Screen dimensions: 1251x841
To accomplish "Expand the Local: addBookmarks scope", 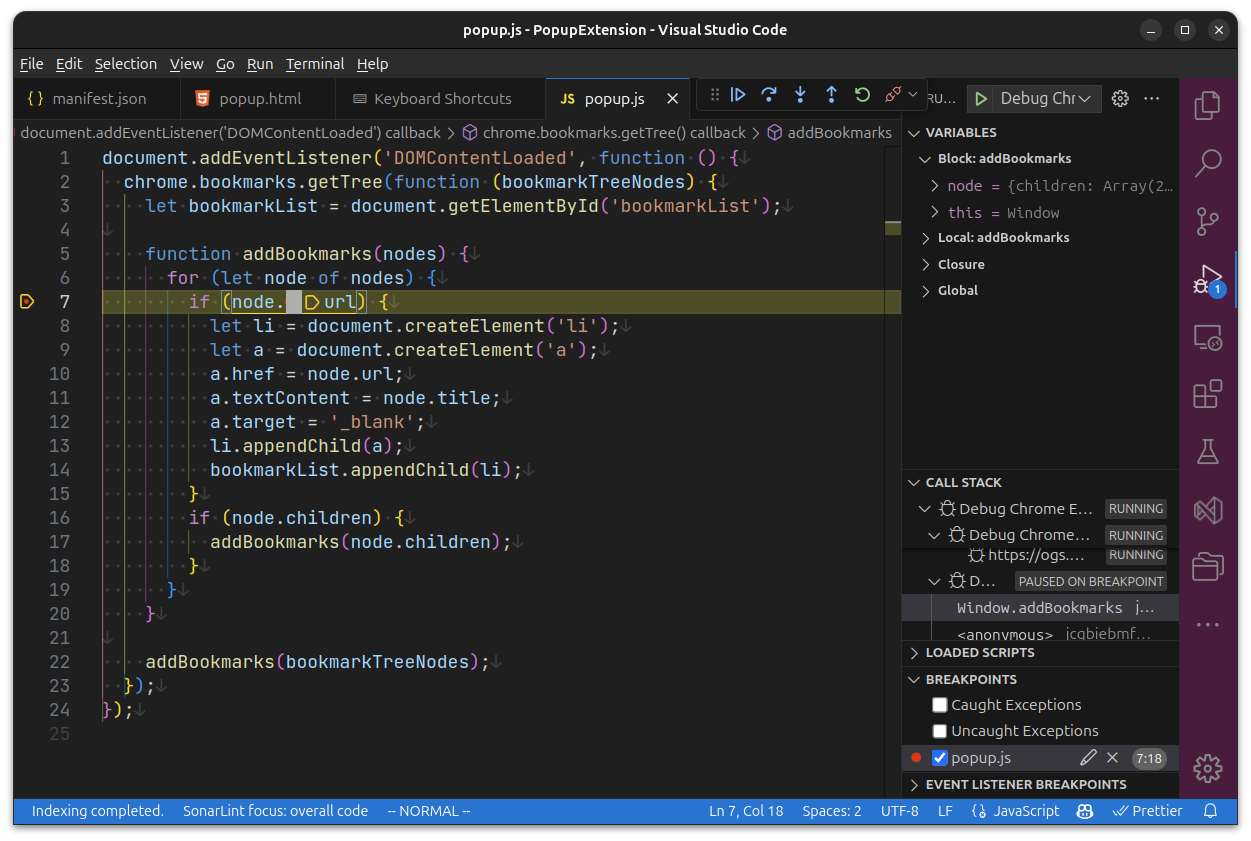I will (x=925, y=238).
